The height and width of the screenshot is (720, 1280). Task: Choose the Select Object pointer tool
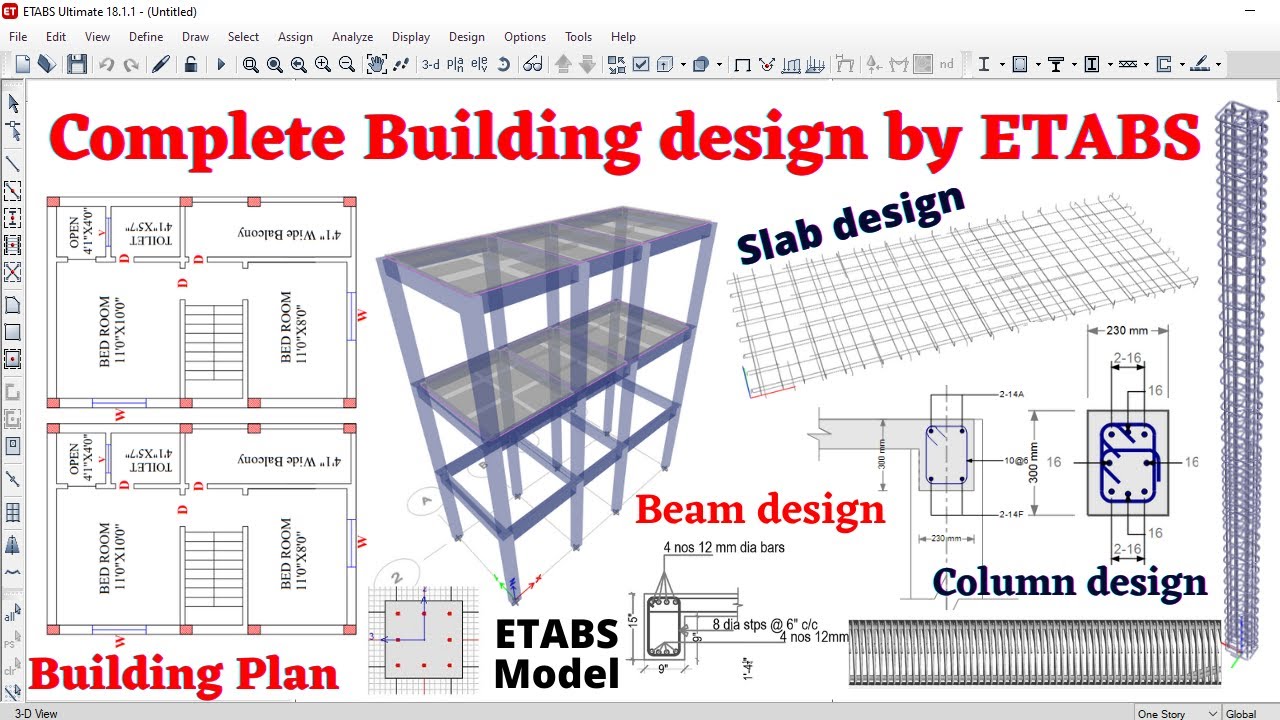[x=13, y=103]
